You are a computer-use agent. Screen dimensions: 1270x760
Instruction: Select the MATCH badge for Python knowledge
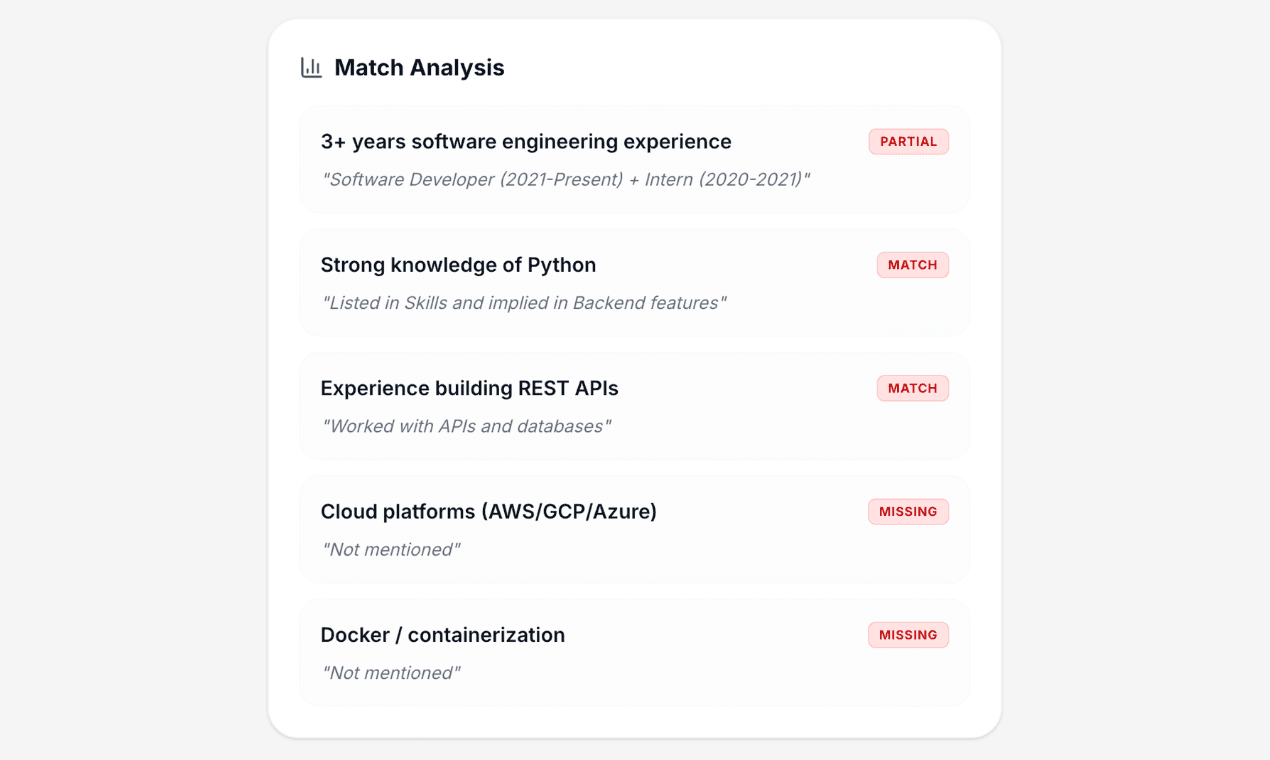912,265
